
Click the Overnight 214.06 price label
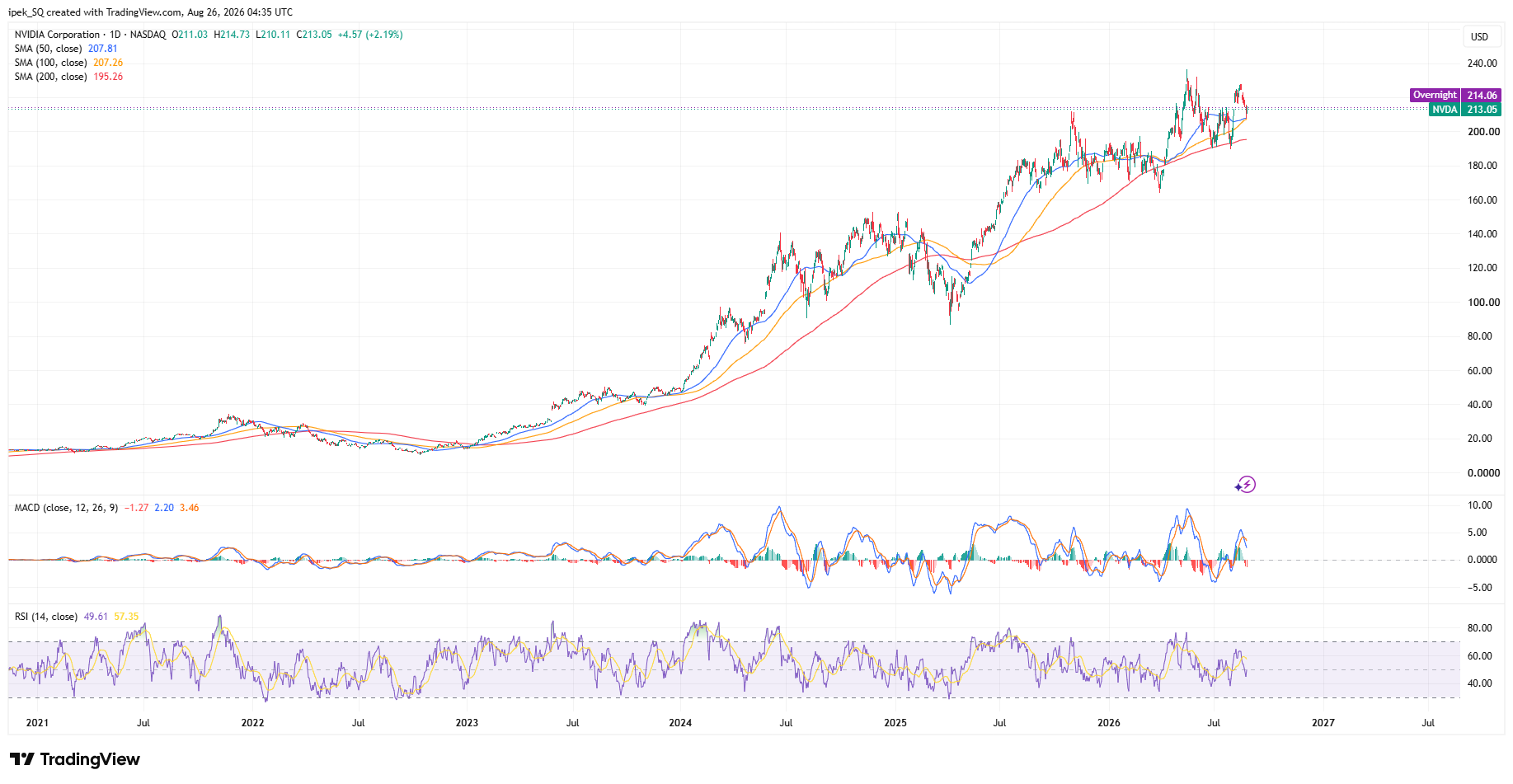(1455, 96)
